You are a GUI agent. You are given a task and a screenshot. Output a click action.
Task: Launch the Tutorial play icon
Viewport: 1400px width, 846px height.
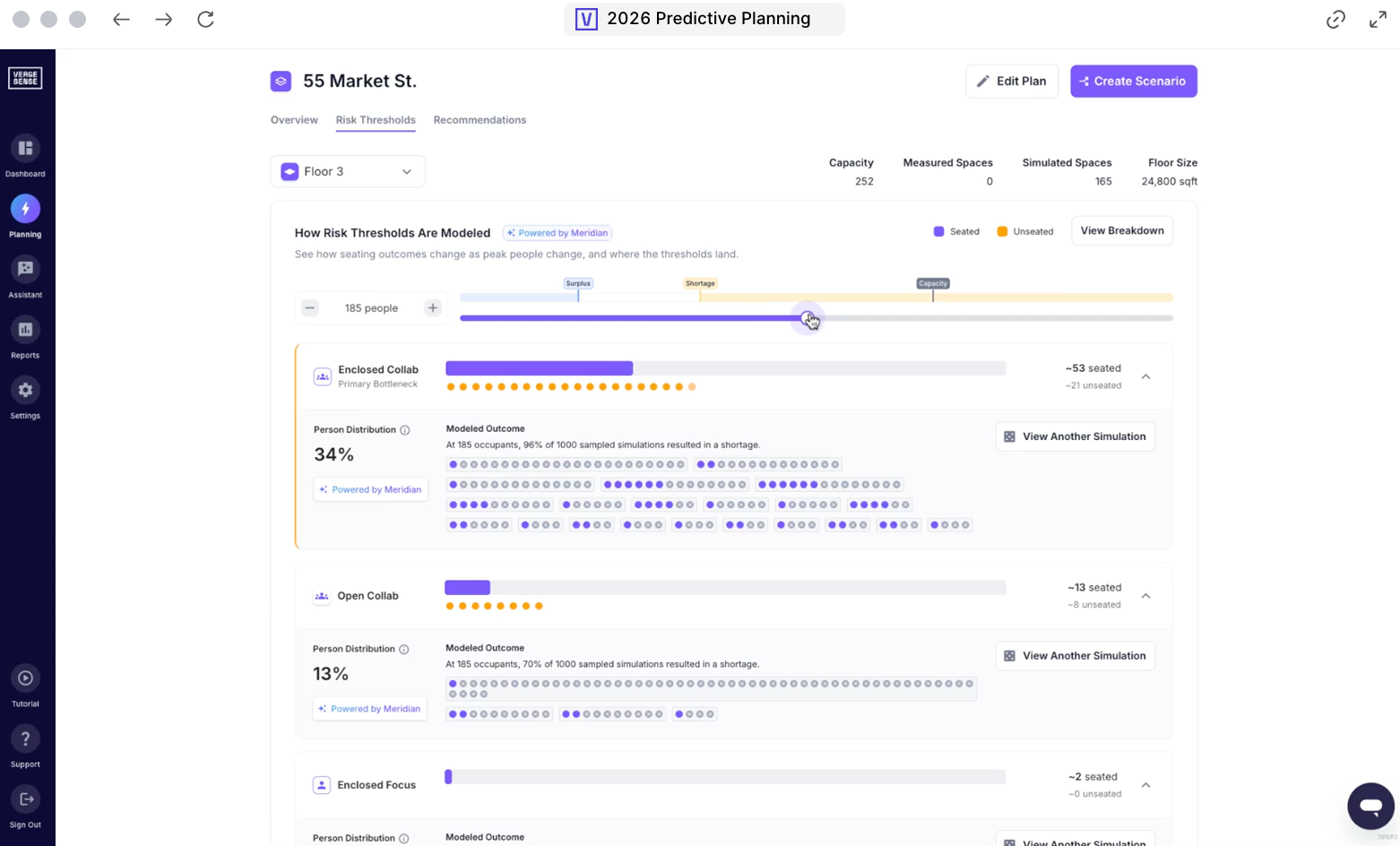point(25,678)
